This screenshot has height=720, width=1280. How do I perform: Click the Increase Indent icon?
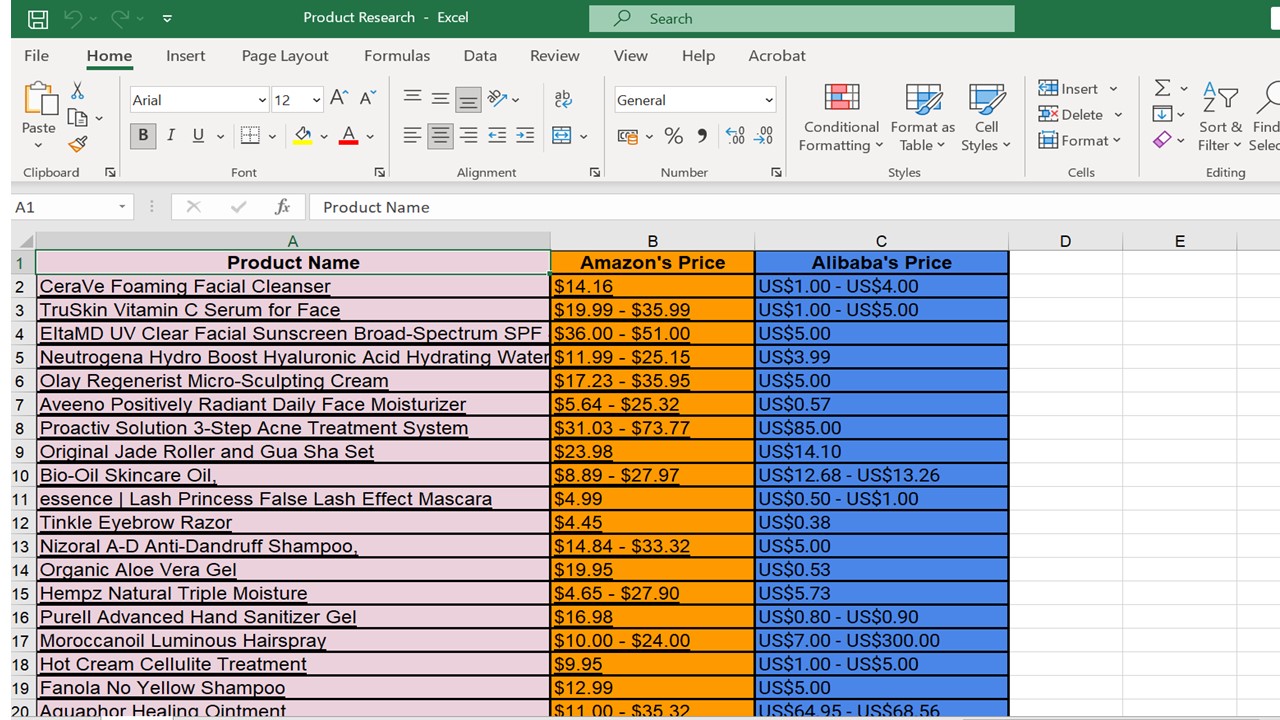[525, 136]
